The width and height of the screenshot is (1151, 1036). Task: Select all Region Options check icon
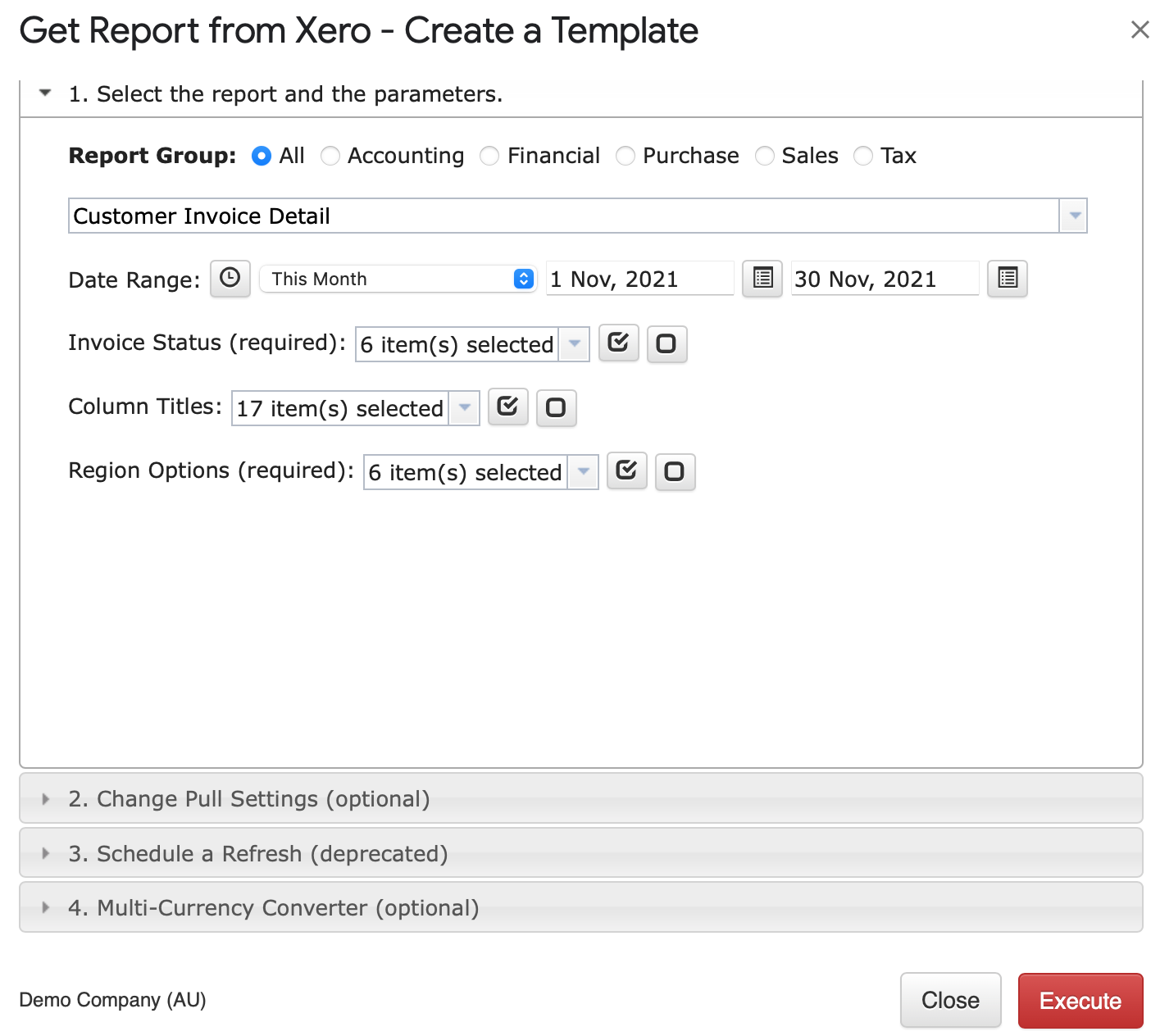click(627, 470)
